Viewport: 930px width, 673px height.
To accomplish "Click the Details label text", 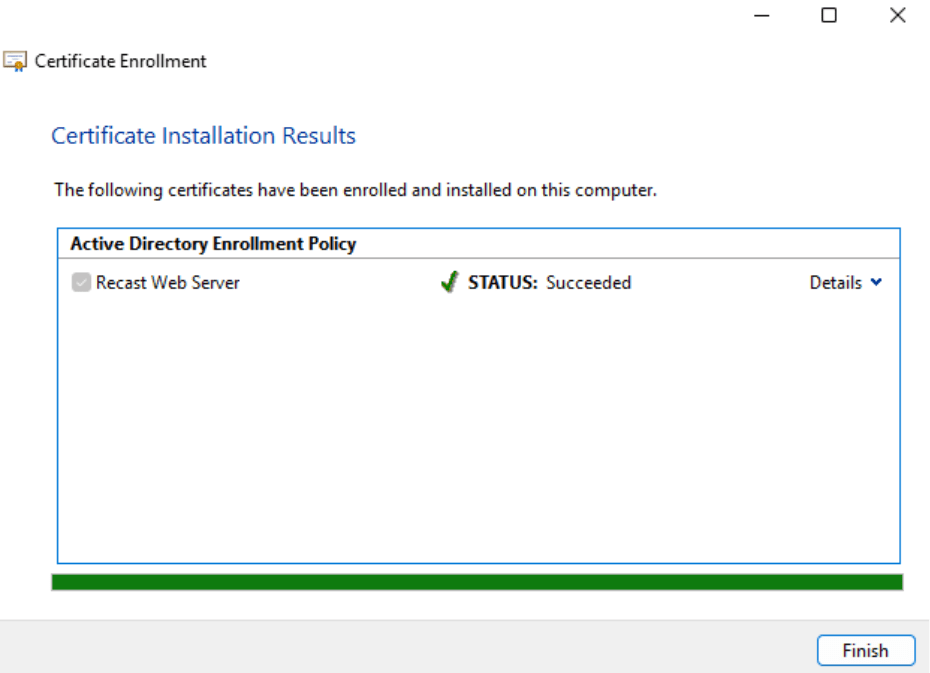I will click(835, 283).
